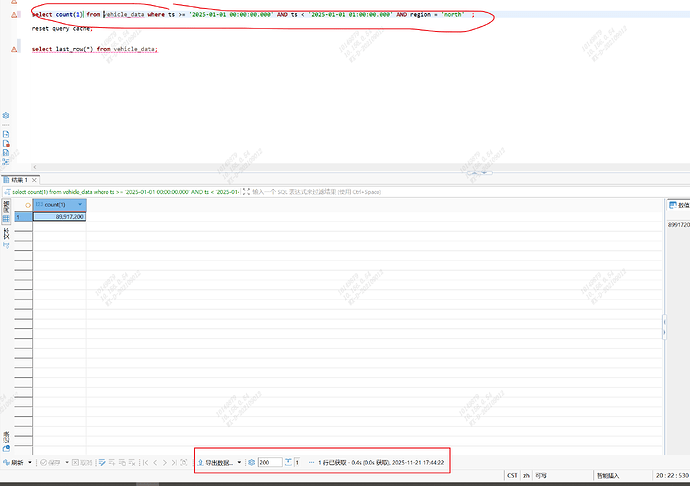Click the Cancel button in the results toolbar
Viewport: 690px width, 486px height.
(x=82, y=462)
